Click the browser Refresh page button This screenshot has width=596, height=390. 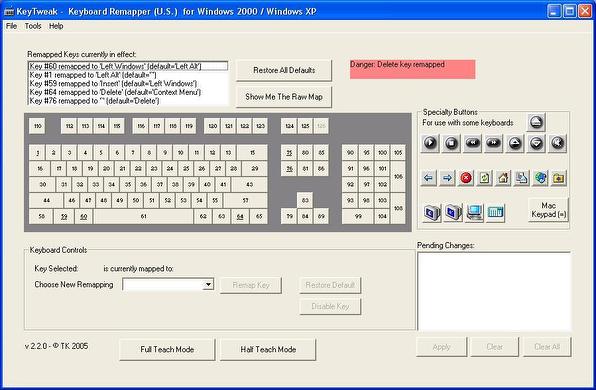point(484,178)
